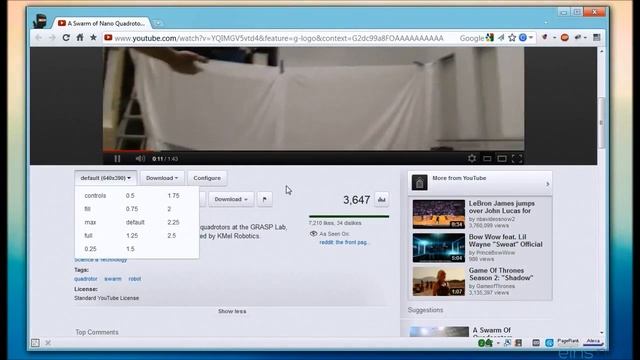
Task: Select the full option in size menu
Action: [88, 236]
